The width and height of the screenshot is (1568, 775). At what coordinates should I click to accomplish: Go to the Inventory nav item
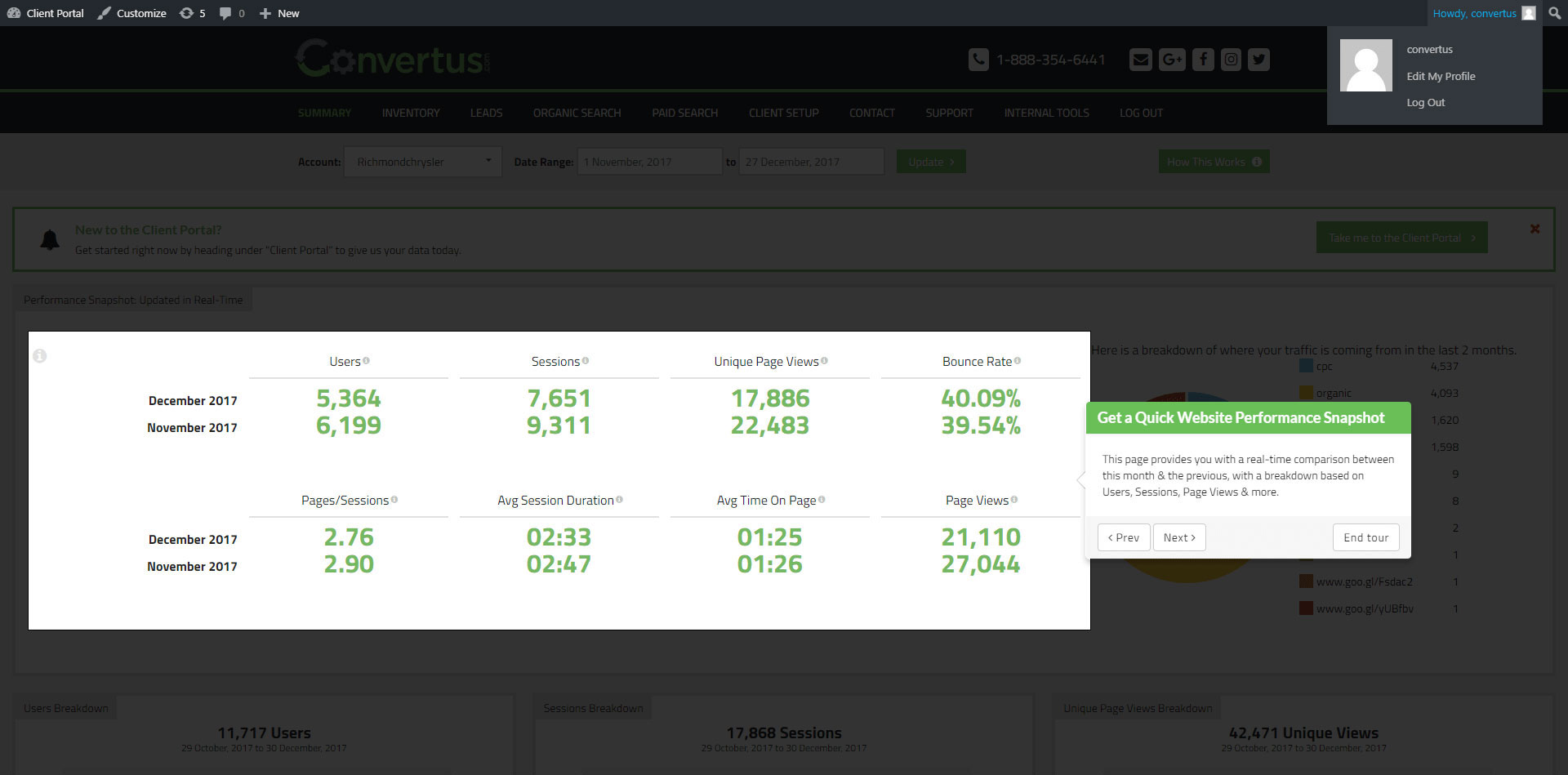(411, 113)
